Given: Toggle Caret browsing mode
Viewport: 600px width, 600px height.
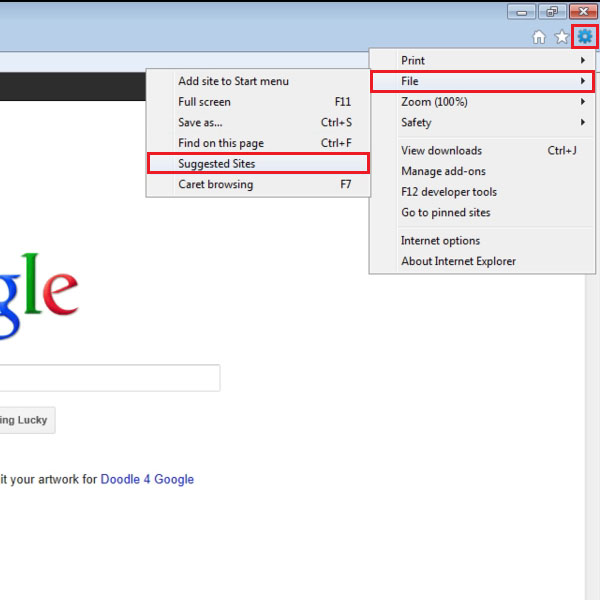Looking at the screenshot, I should (x=257, y=185).
